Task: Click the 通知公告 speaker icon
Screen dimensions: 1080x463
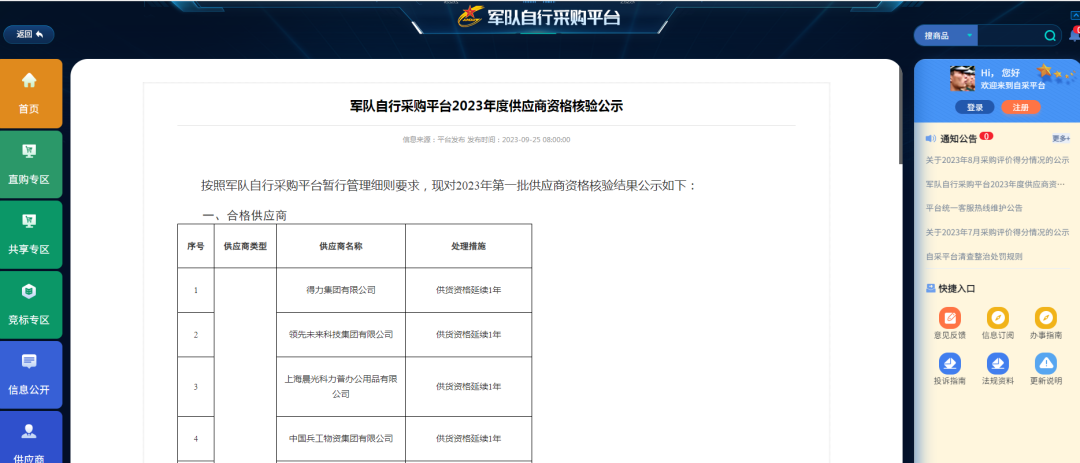Action: (x=931, y=138)
